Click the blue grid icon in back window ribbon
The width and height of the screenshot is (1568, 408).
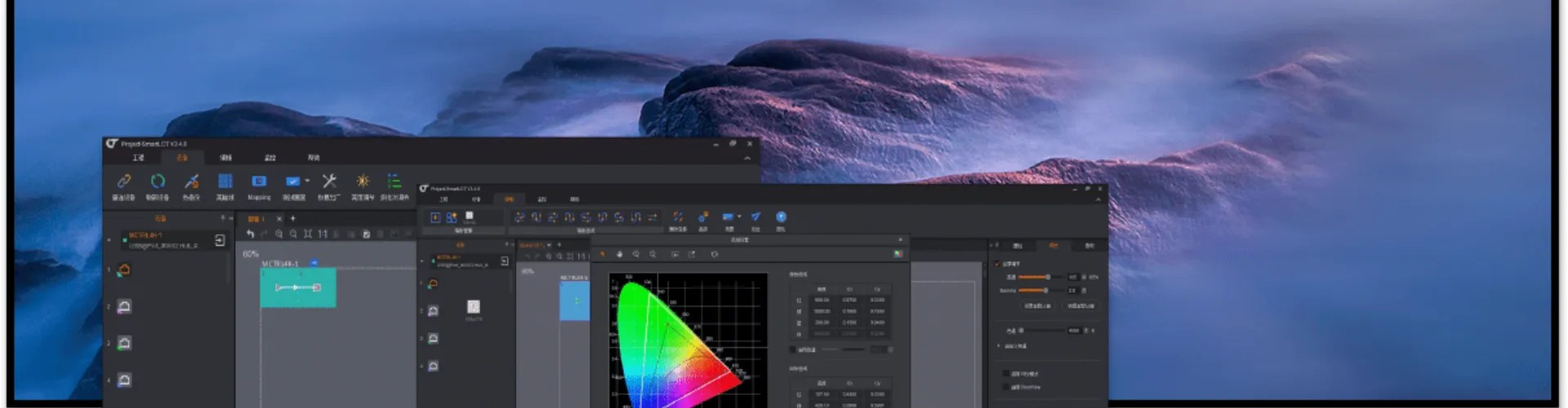(x=225, y=181)
